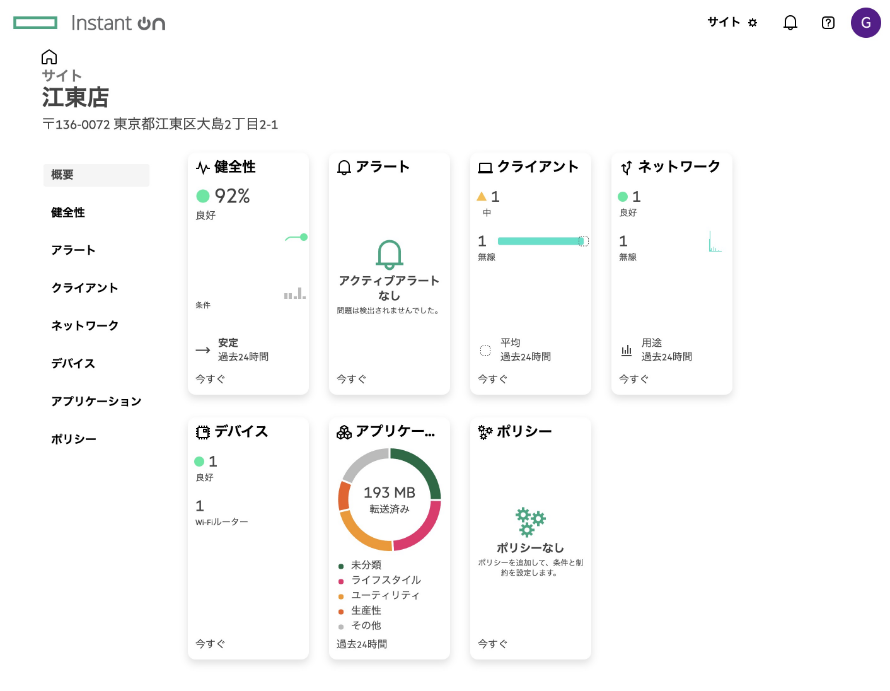Click the Wi-Fiルーター device count label
This screenshot has height=691, width=890.
pos(221,522)
